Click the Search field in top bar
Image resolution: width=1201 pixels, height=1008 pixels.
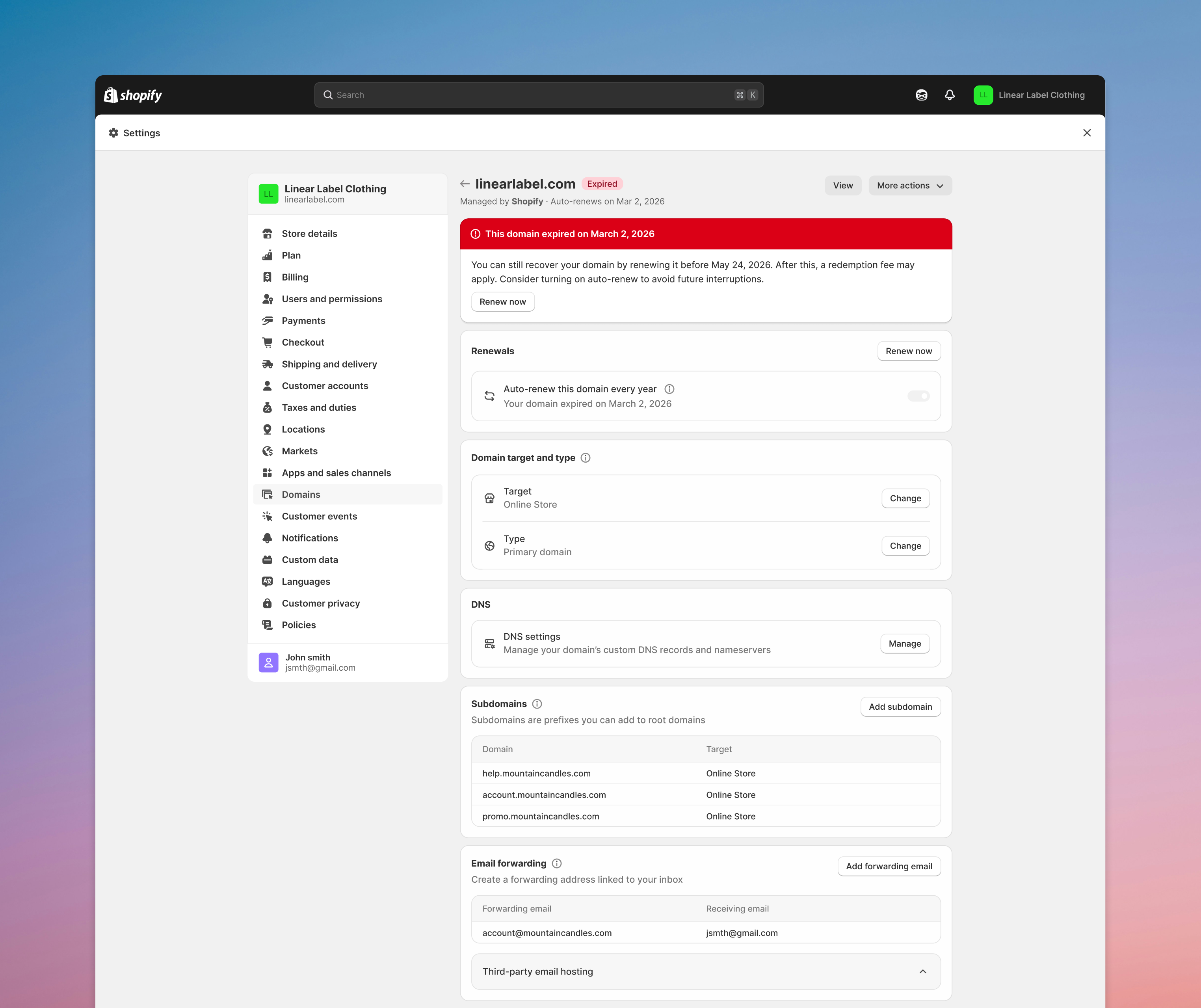coord(539,95)
